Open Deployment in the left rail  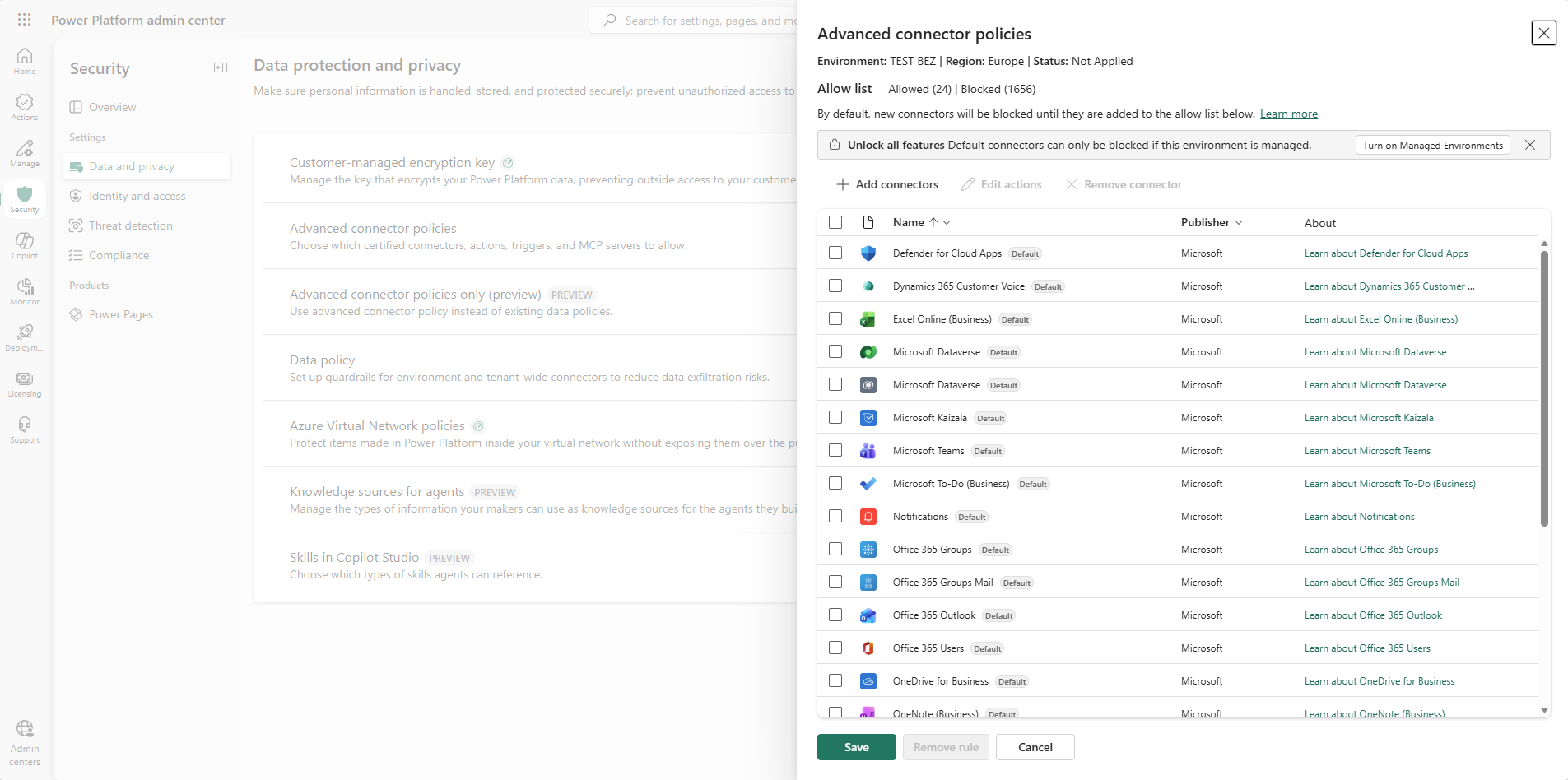[x=25, y=337]
